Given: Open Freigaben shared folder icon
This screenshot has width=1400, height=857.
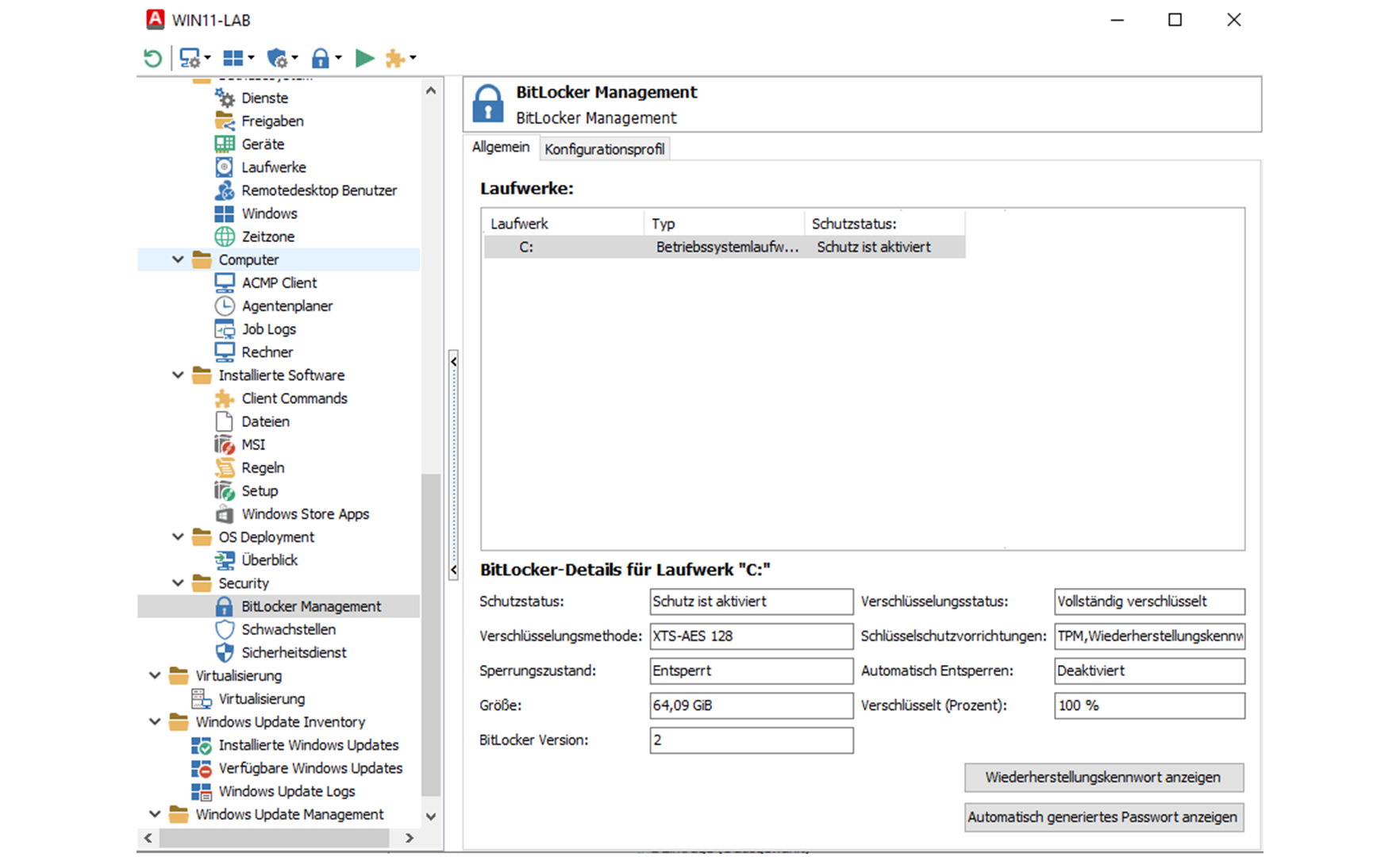Looking at the screenshot, I should click(225, 121).
